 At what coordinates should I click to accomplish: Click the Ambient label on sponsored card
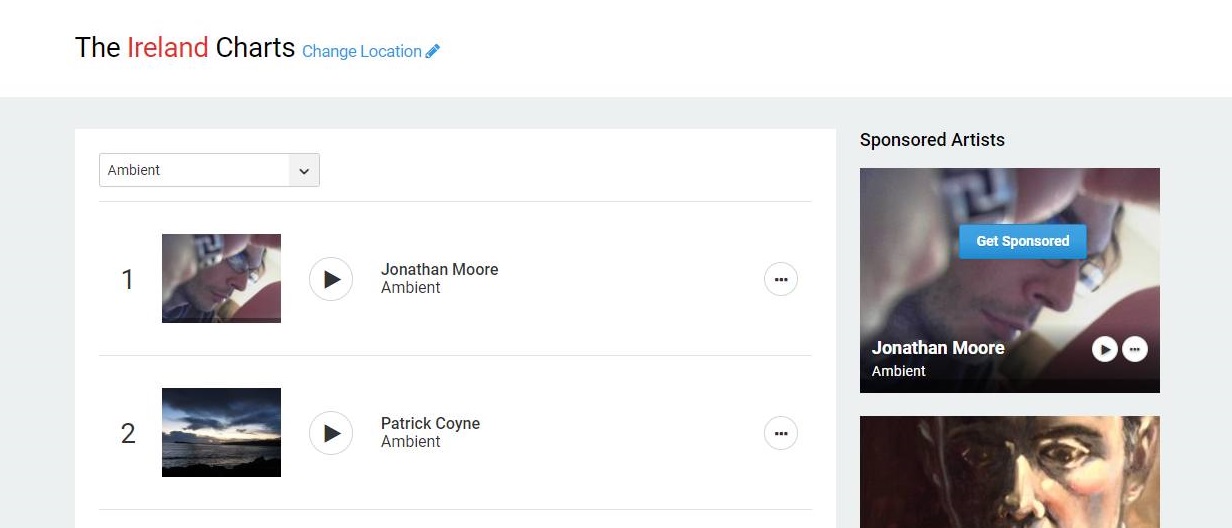(x=898, y=371)
